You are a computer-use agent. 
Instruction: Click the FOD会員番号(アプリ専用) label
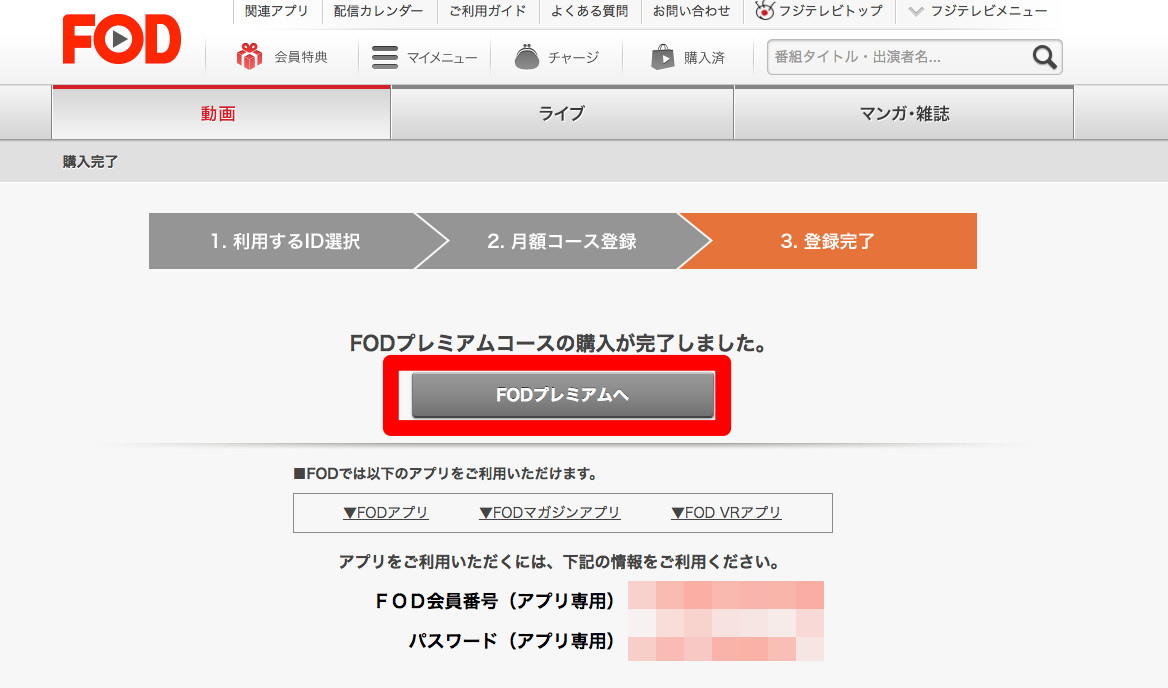click(495, 601)
